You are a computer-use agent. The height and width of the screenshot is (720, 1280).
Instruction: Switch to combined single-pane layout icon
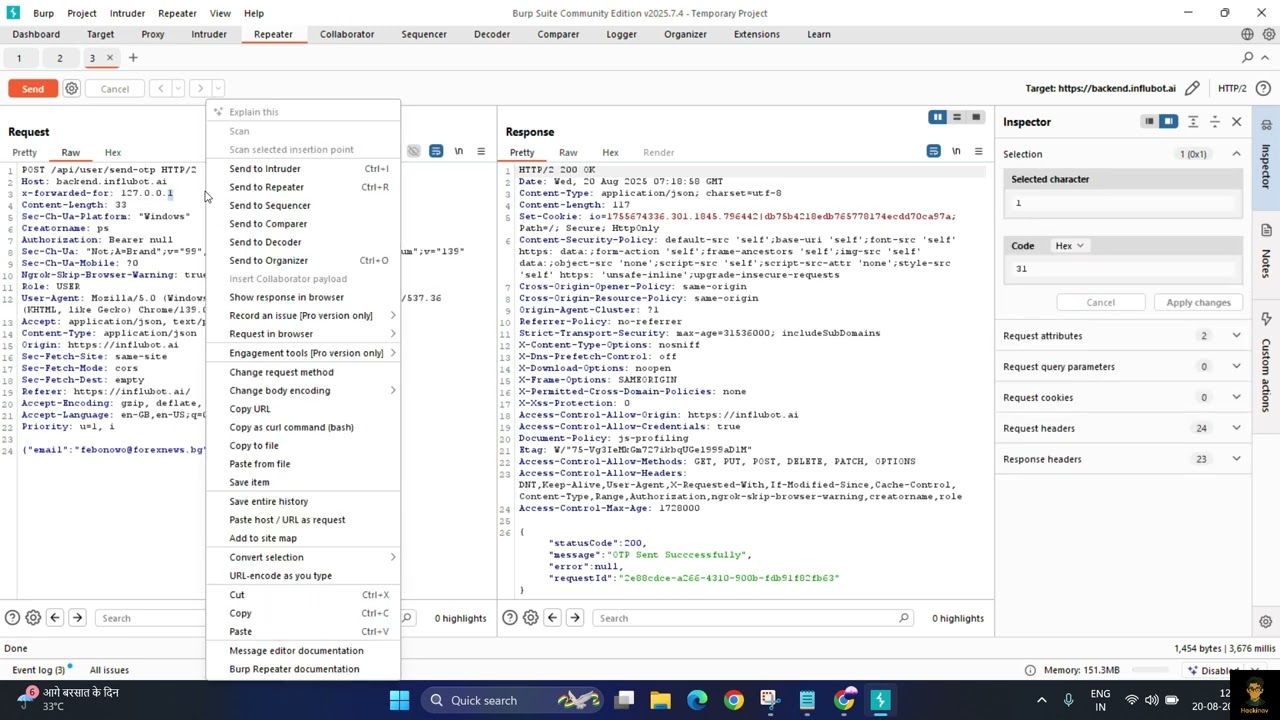pos(976,118)
